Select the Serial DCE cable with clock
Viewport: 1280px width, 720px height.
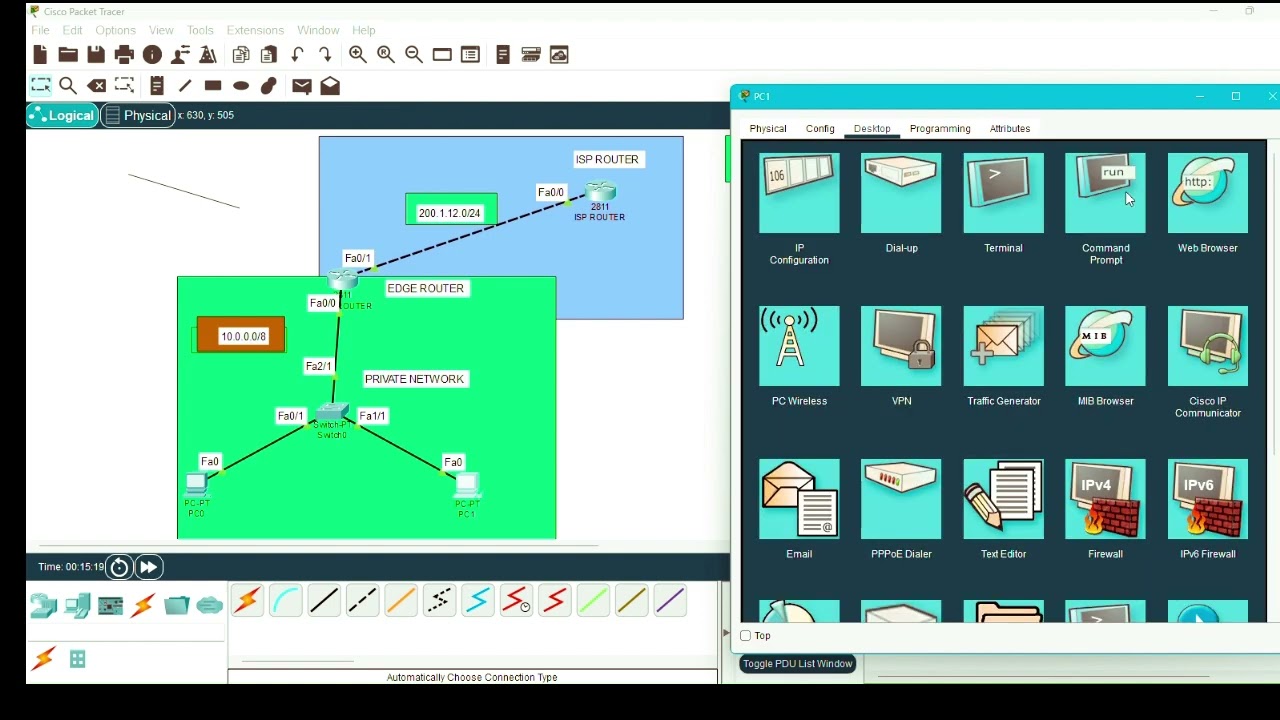(516, 601)
